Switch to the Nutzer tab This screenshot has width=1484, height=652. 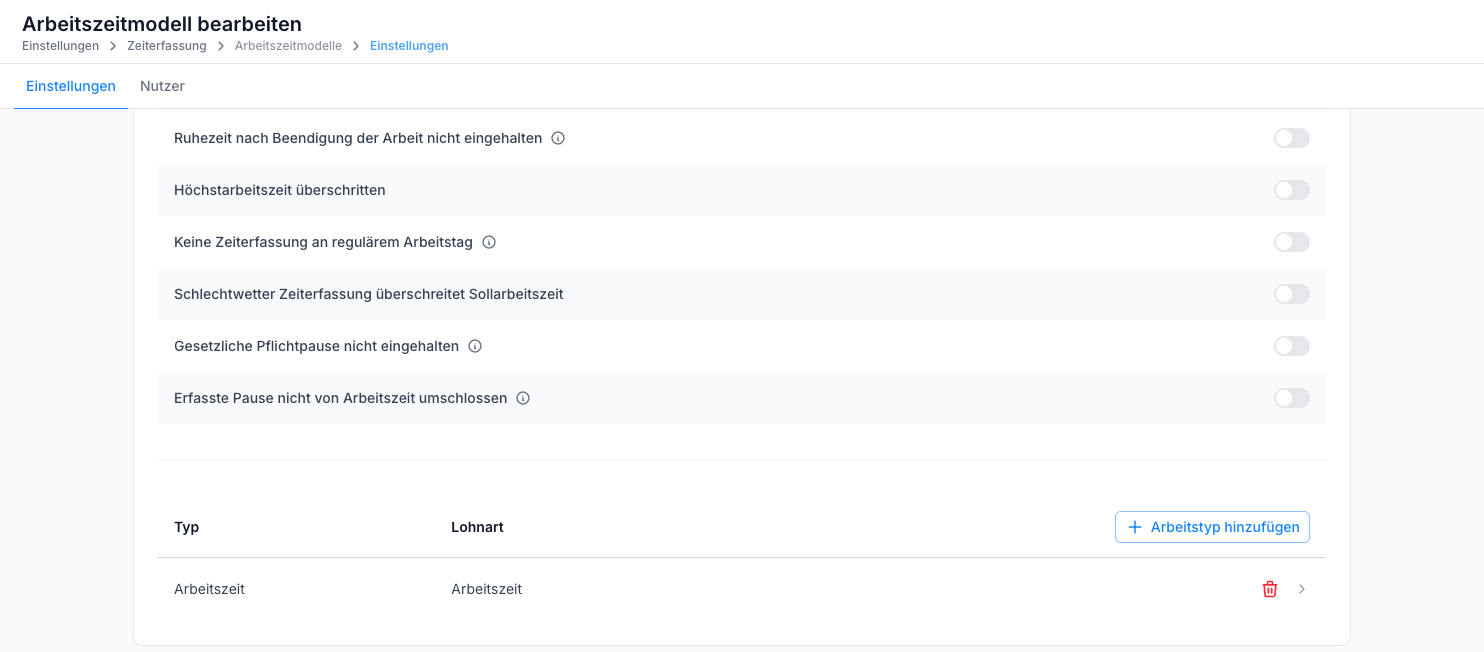162,86
